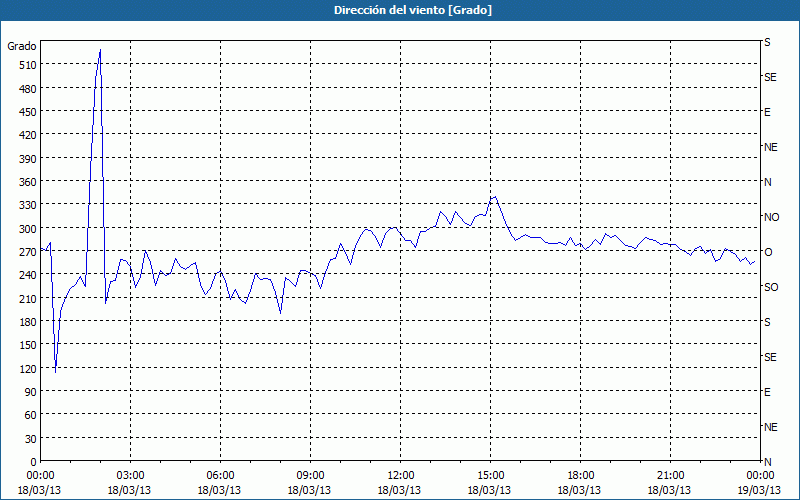Click the top of the tall spike before 03:00
The width and height of the screenshot is (800, 500).
(x=100, y=50)
